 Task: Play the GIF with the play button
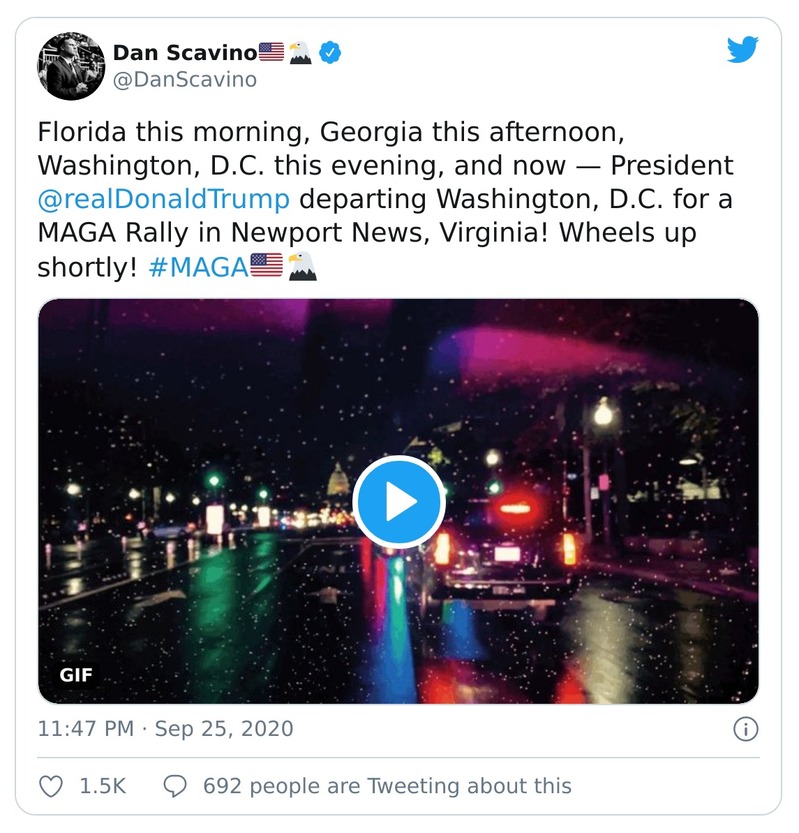coord(399,502)
